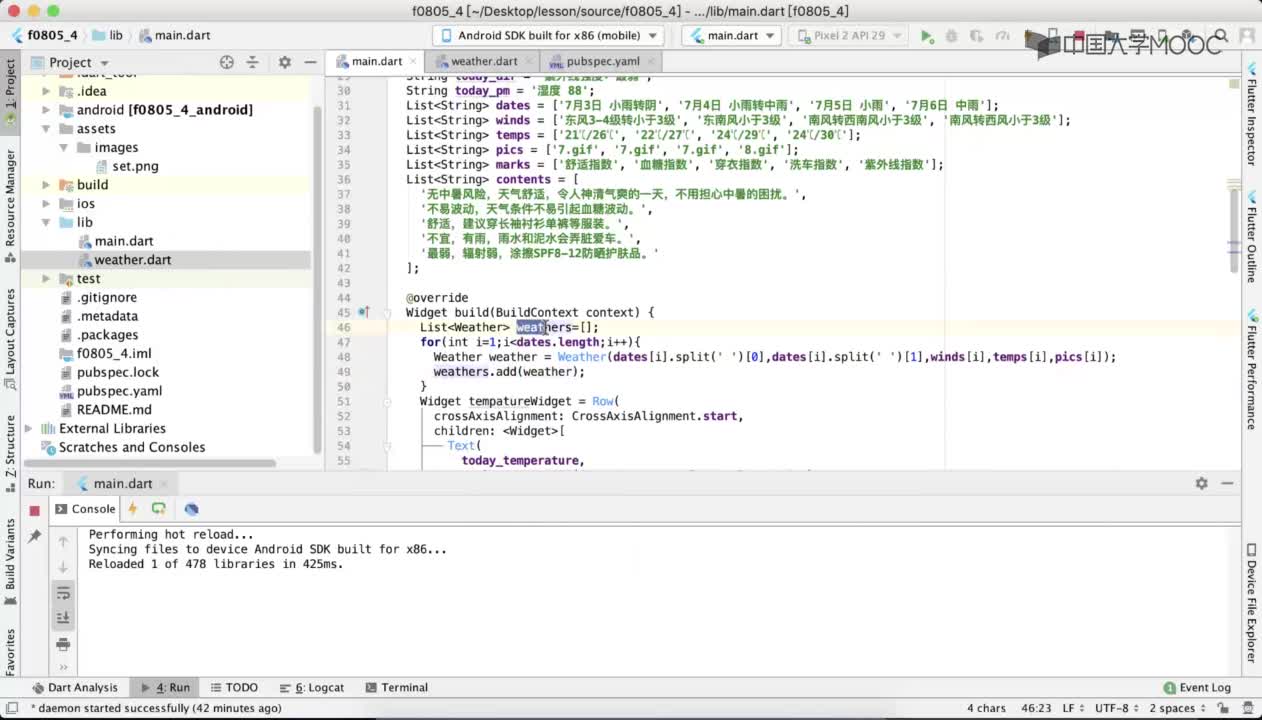
Task: Open the device selector Android SDK dropdown
Action: tap(549, 35)
